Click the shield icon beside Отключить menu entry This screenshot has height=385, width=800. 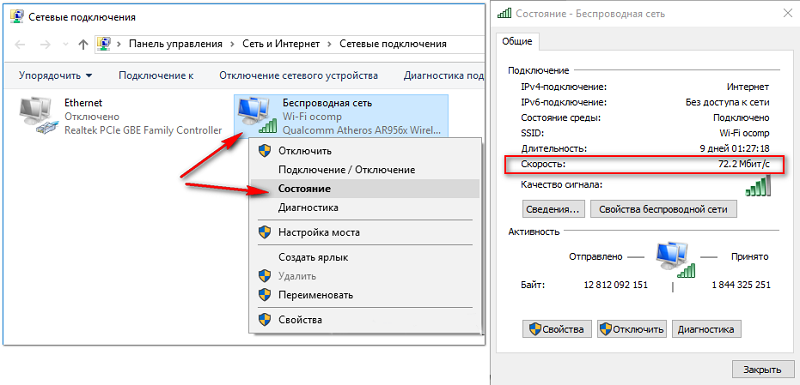click(264, 150)
